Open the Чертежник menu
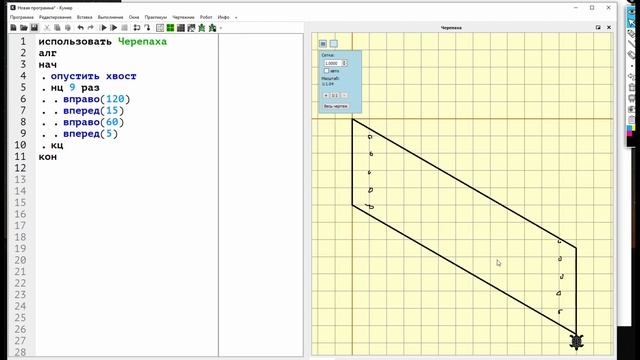 coord(183,17)
